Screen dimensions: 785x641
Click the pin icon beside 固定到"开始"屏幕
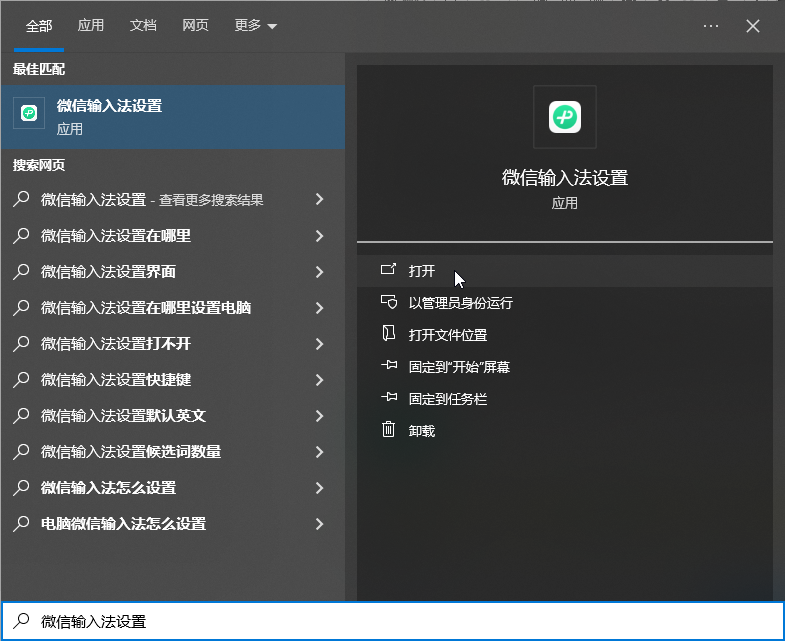point(389,366)
